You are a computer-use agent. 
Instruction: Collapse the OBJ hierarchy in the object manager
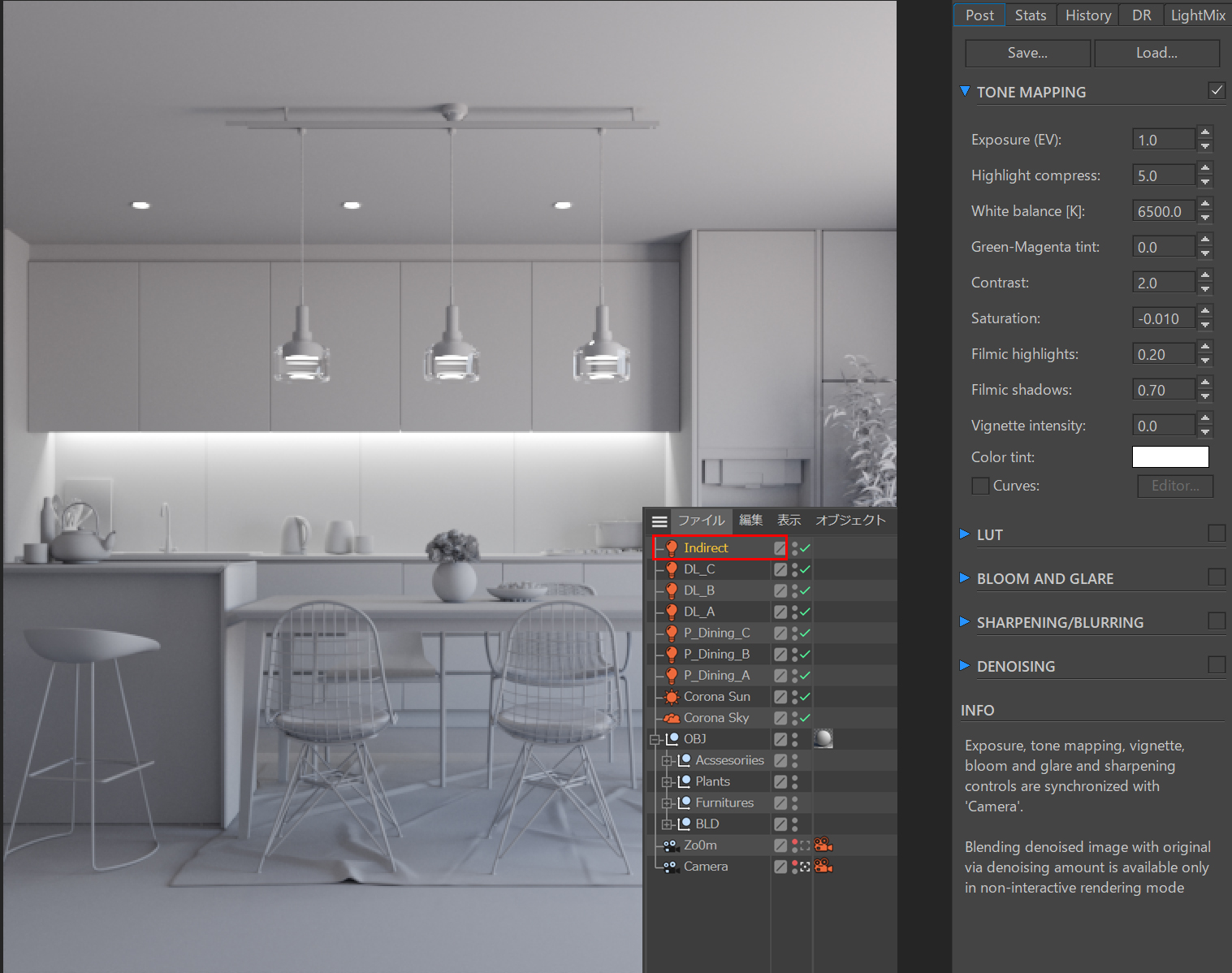pyautogui.click(x=655, y=738)
